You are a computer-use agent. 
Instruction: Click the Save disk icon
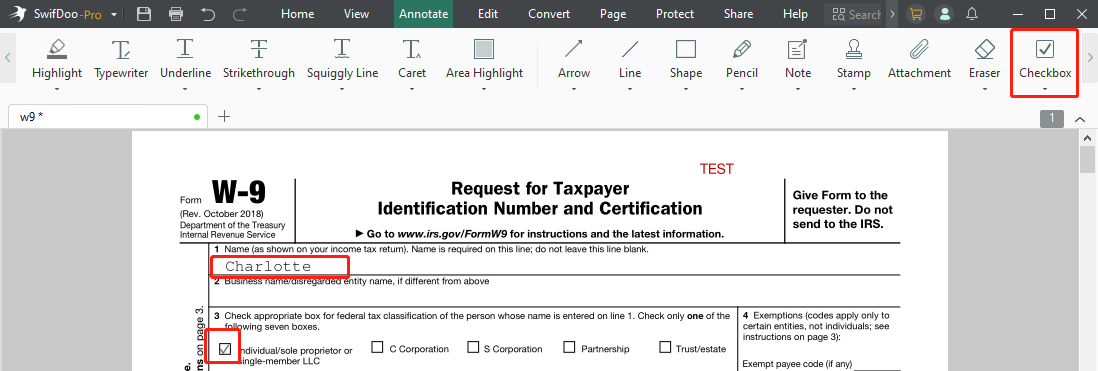click(x=144, y=14)
